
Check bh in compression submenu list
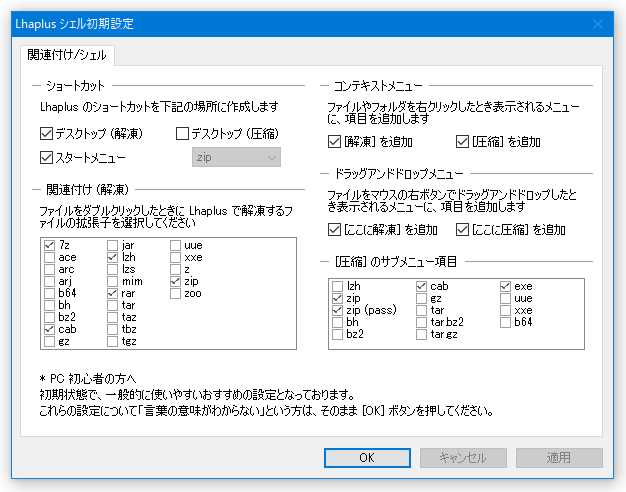point(337,322)
